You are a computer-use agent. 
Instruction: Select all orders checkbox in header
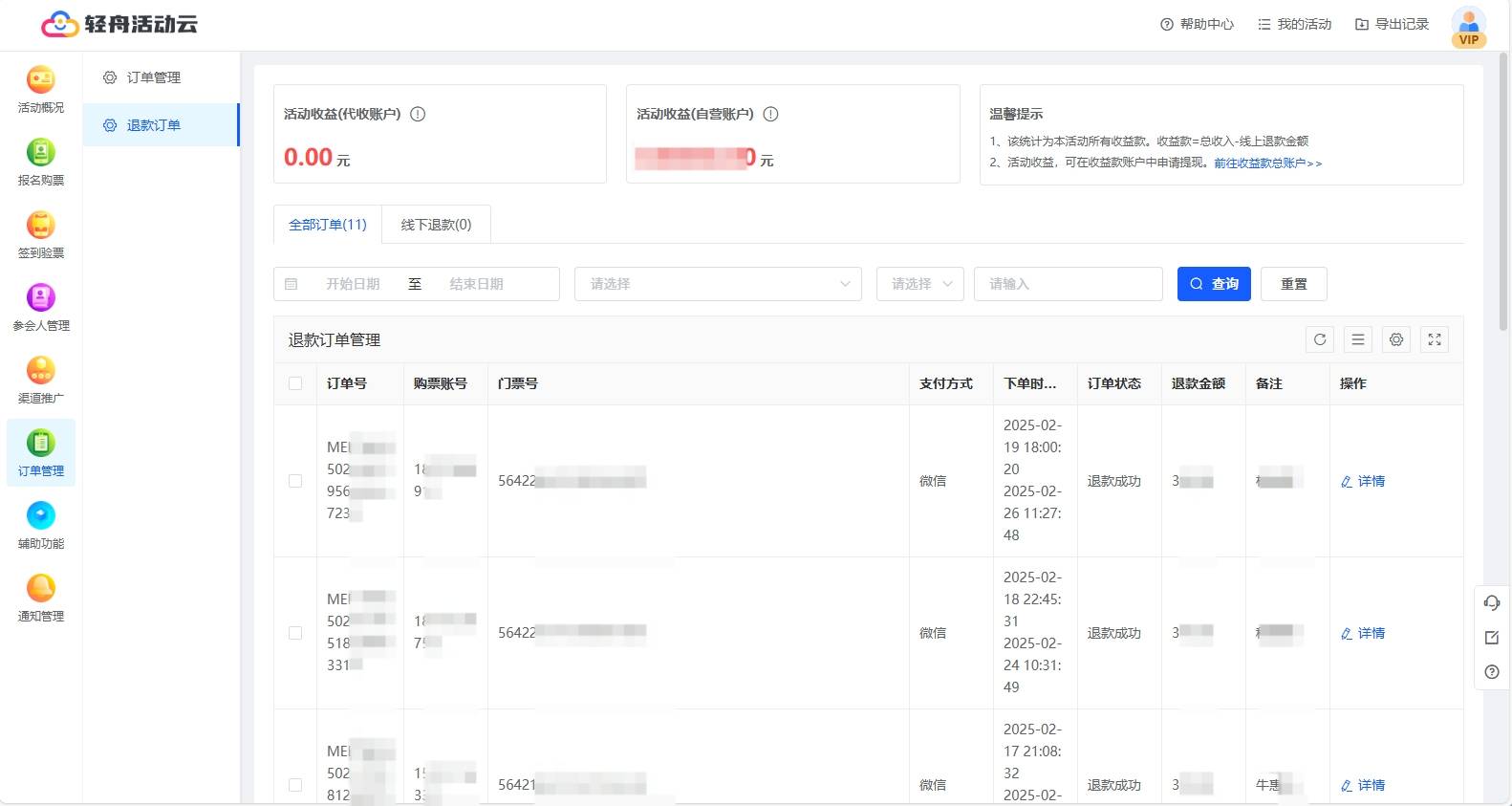pyautogui.click(x=295, y=383)
